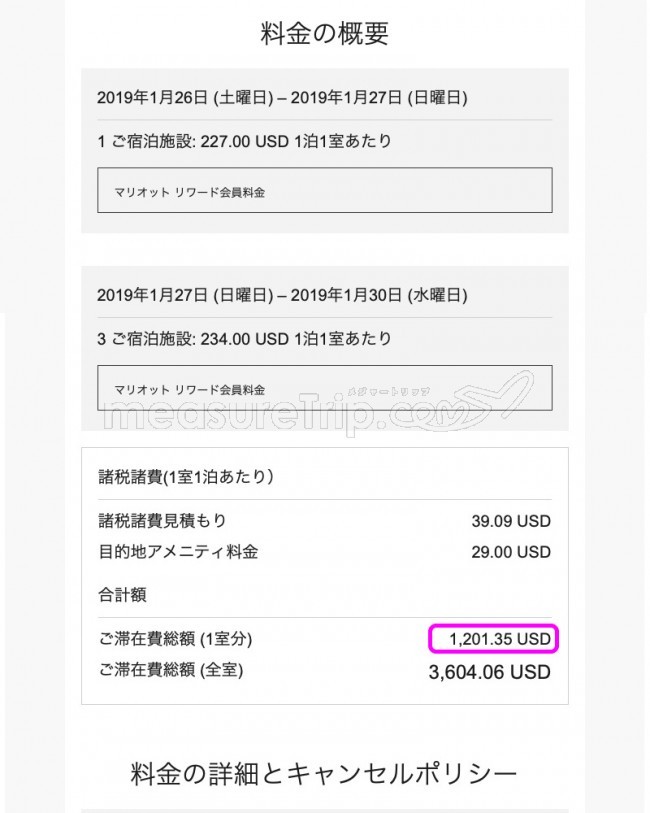
Task: Click the 合計額 subheading
Action: click(122, 594)
